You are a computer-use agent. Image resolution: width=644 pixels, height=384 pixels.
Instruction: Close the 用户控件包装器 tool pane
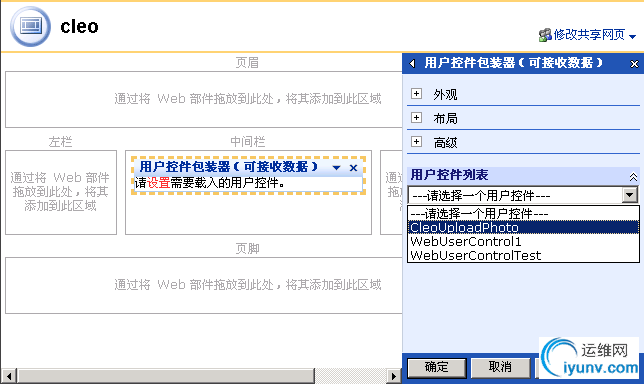coord(634,64)
